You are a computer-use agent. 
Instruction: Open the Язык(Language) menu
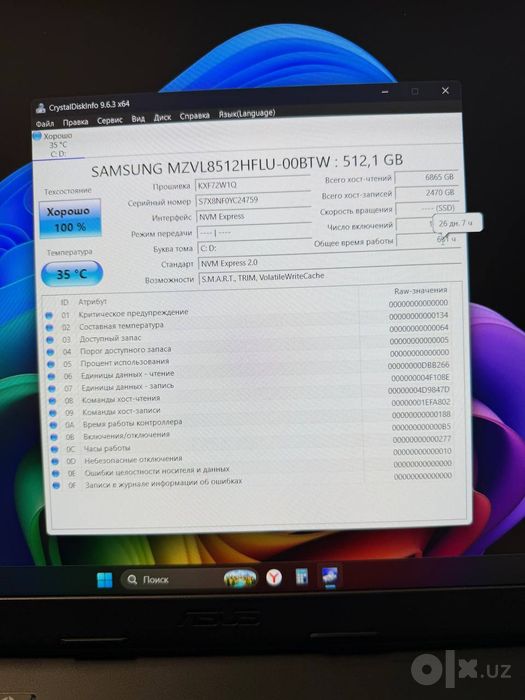tap(247, 113)
